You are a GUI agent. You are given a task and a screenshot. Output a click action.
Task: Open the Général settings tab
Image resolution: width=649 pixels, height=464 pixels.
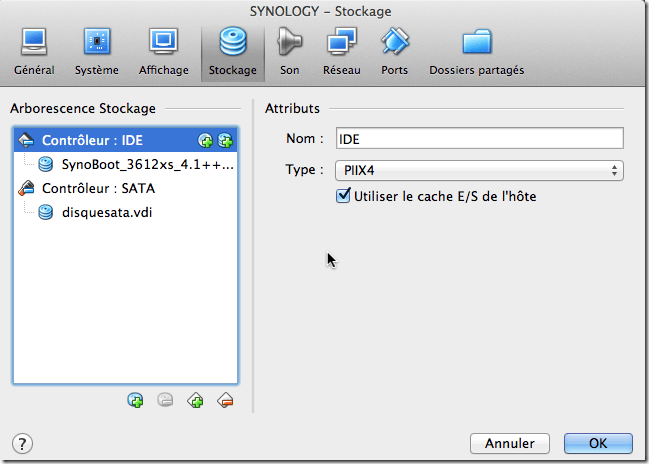click(34, 53)
